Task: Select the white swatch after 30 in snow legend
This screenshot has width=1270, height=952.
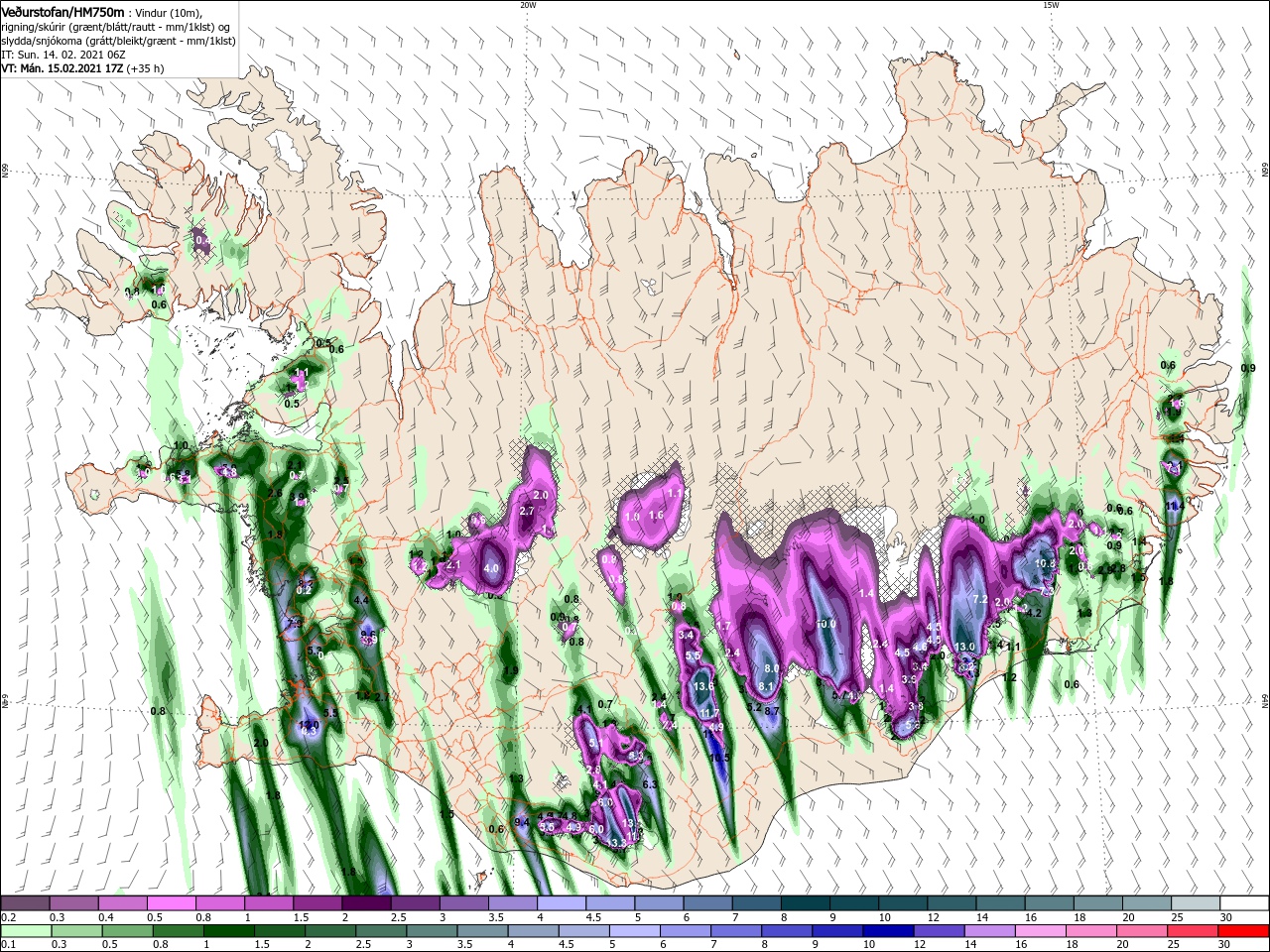Action: point(1244,903)
